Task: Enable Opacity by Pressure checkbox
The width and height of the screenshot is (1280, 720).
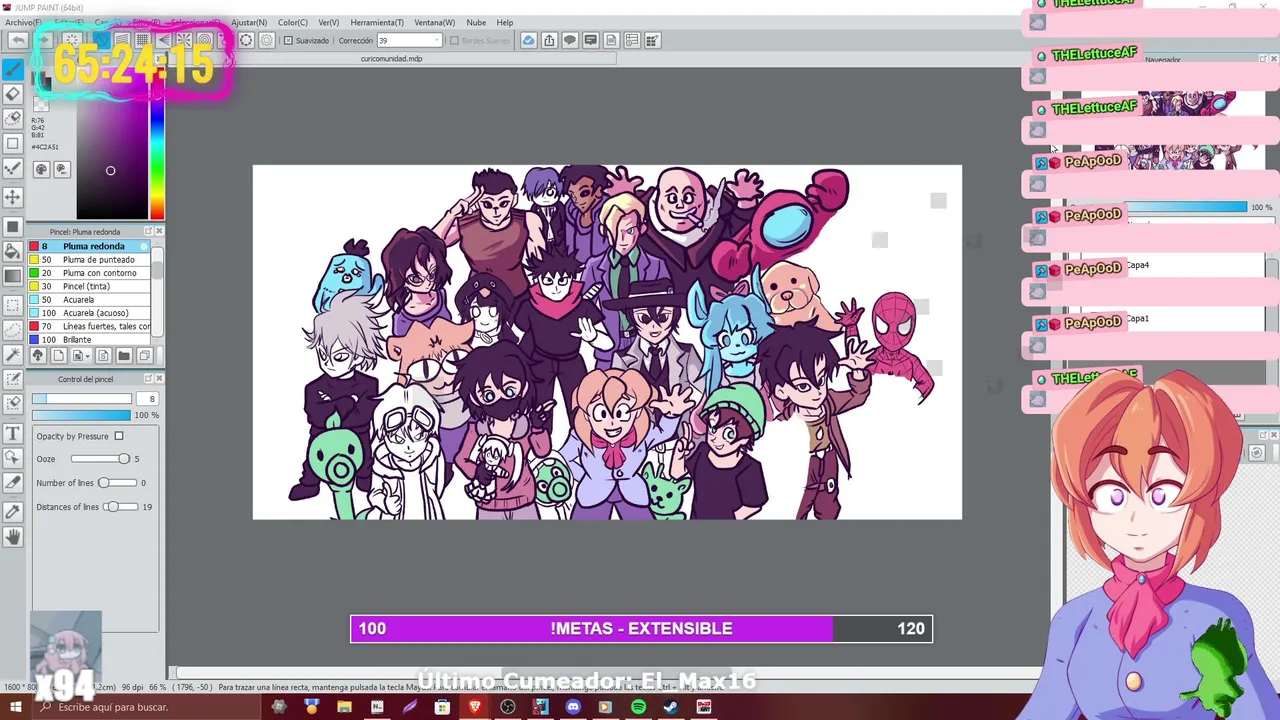Action: point(119,436)
